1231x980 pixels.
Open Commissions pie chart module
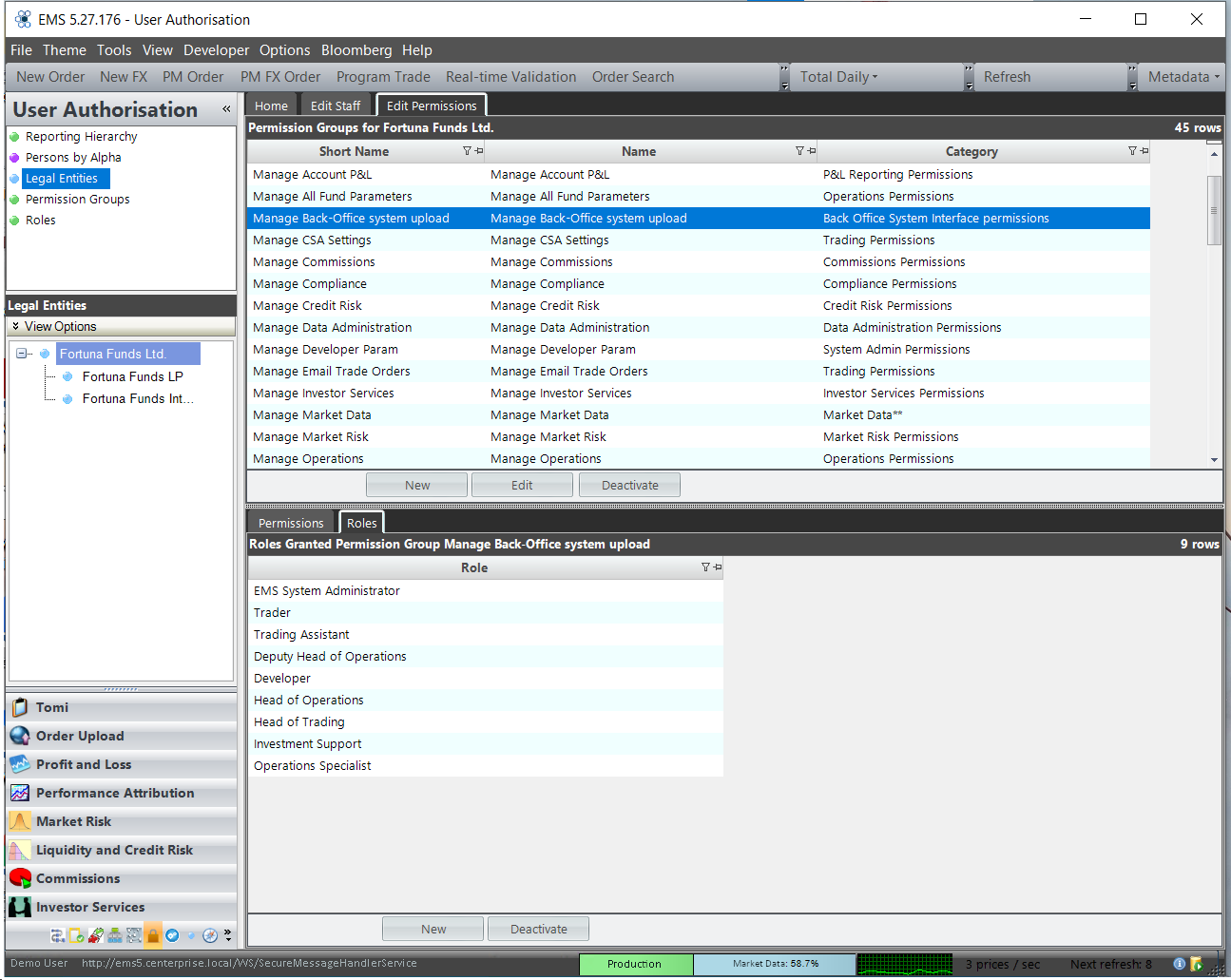coord(20,878)
